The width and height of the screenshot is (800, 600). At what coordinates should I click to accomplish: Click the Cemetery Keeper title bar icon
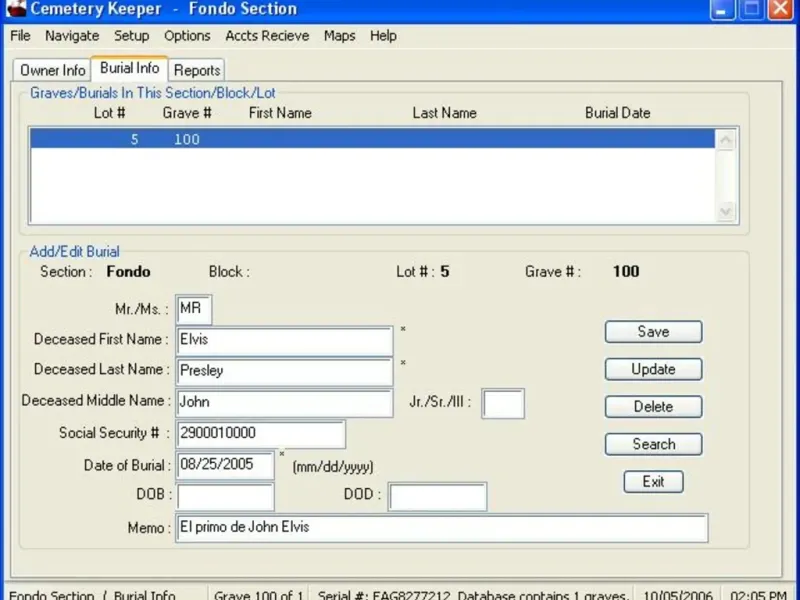[x=14, y=9]
